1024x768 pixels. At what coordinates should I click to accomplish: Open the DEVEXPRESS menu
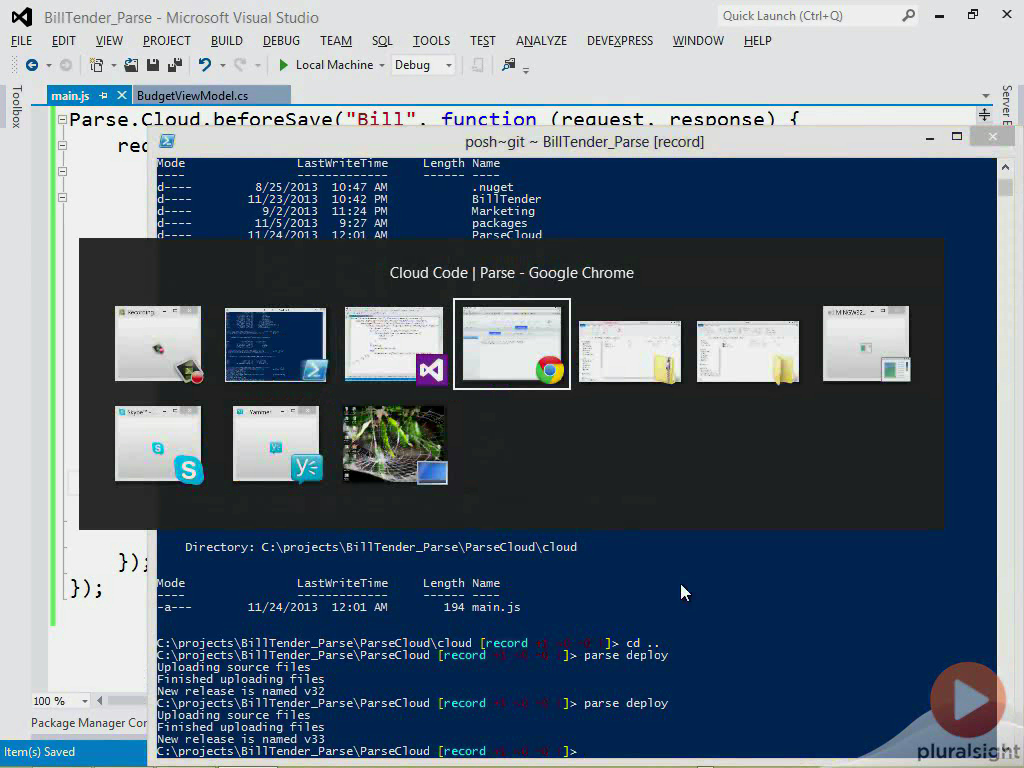point(620,40)
